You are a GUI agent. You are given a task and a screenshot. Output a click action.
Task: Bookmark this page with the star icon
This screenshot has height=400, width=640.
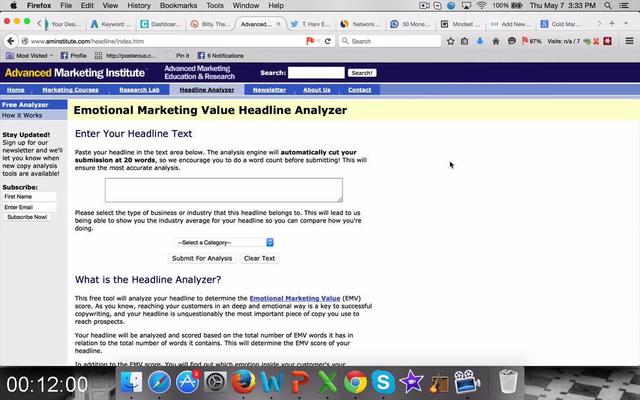click(451, 41)
